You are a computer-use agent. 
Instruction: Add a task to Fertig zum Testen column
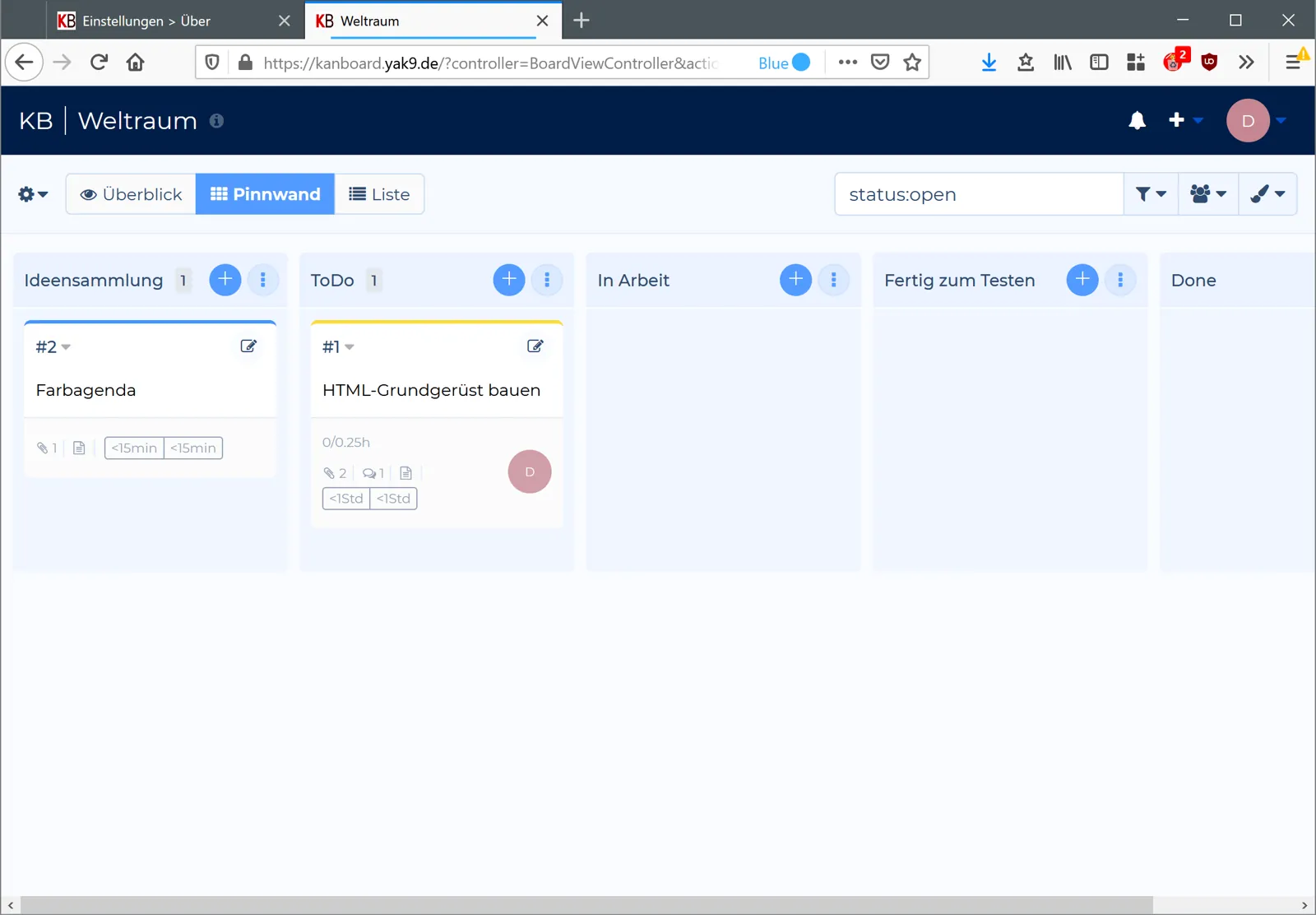click(1082, 280)
